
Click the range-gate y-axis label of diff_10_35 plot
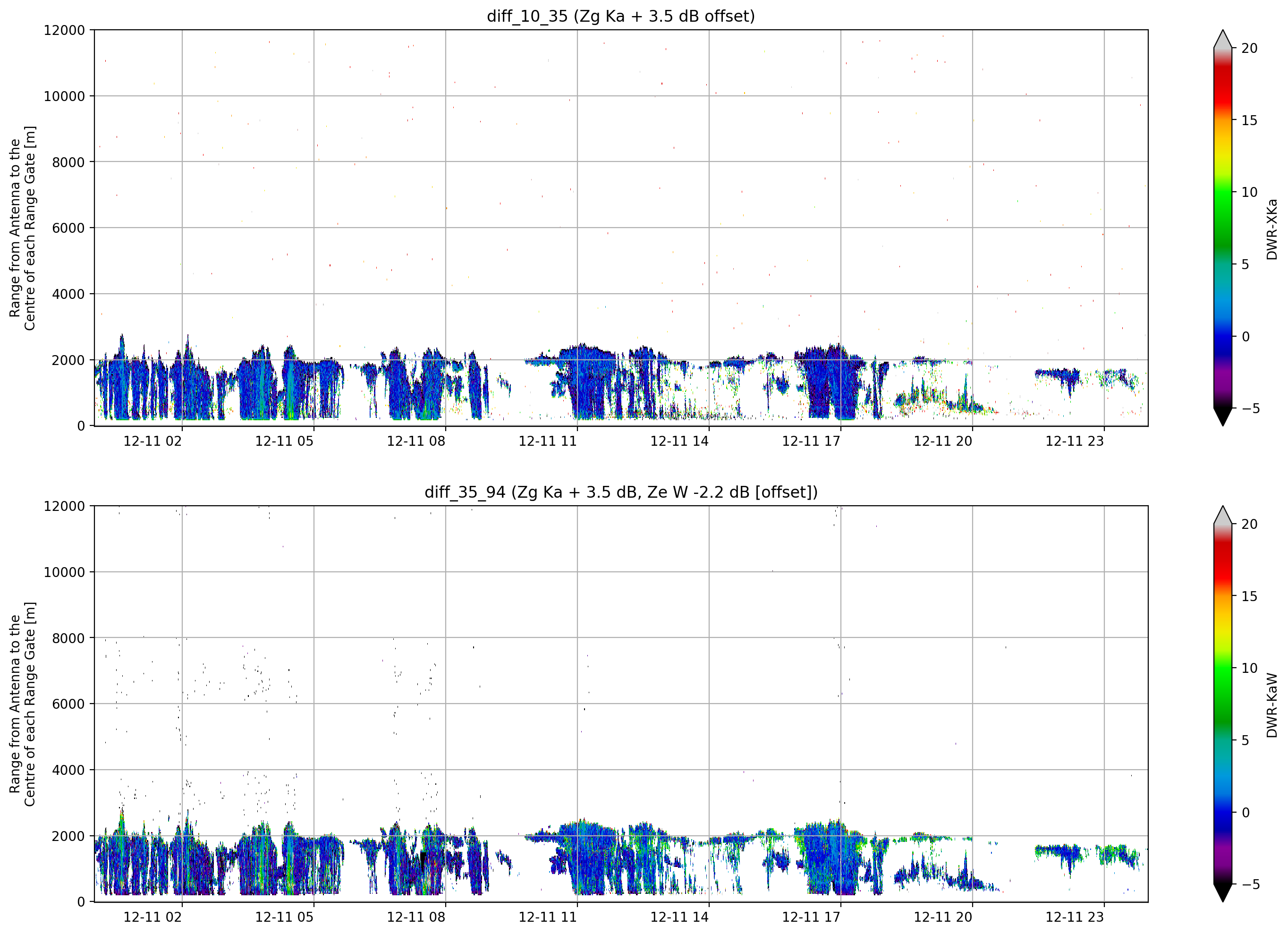tap(22, 228)
